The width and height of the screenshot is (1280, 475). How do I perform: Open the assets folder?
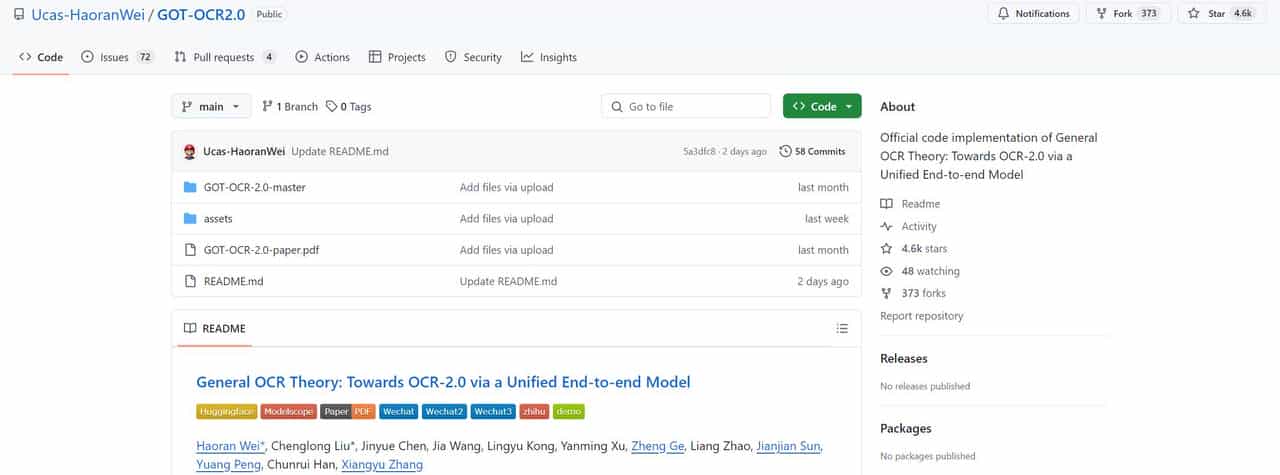[218, 218]
